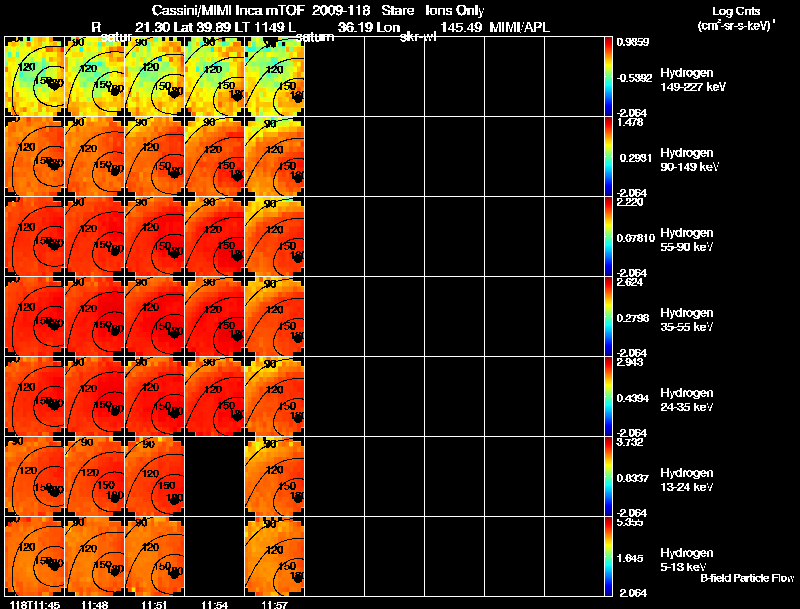Click the '11:48' time axis label
800x609 pixels.
94,605
